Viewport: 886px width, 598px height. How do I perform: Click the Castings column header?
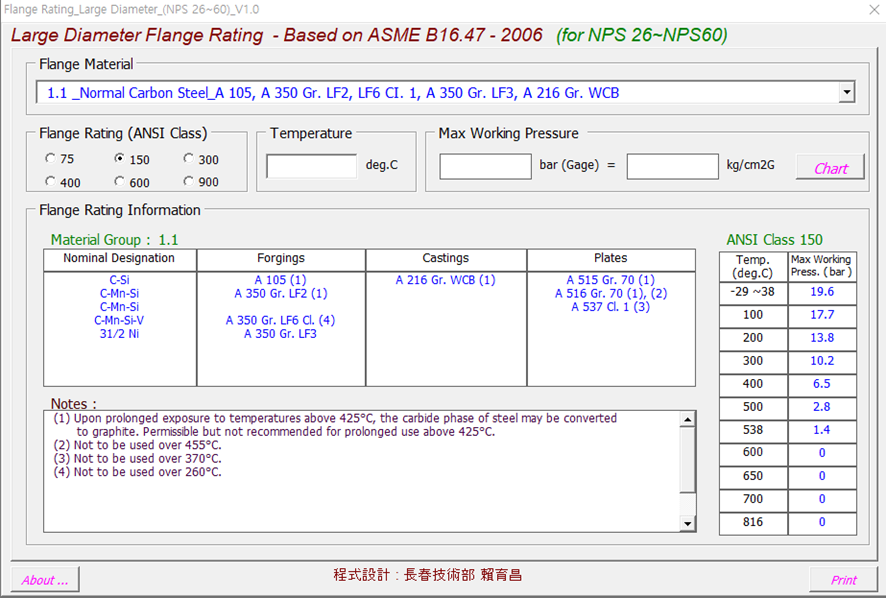(446, 258)
